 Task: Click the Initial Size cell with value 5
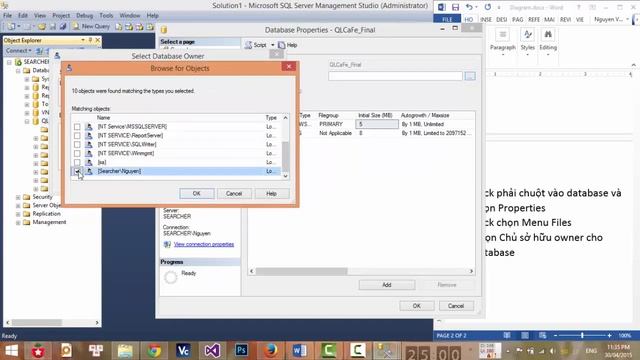[x=377, y=124]
